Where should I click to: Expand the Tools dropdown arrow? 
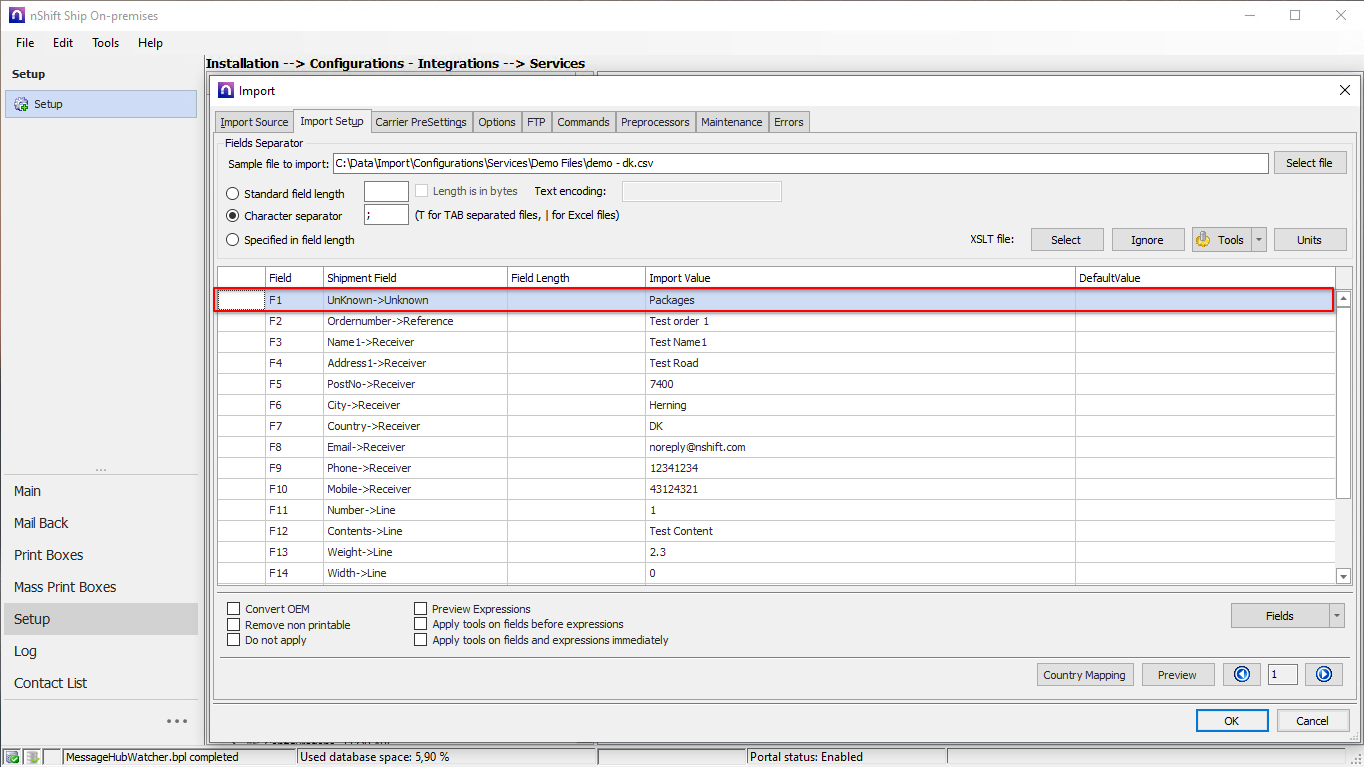1259,240
